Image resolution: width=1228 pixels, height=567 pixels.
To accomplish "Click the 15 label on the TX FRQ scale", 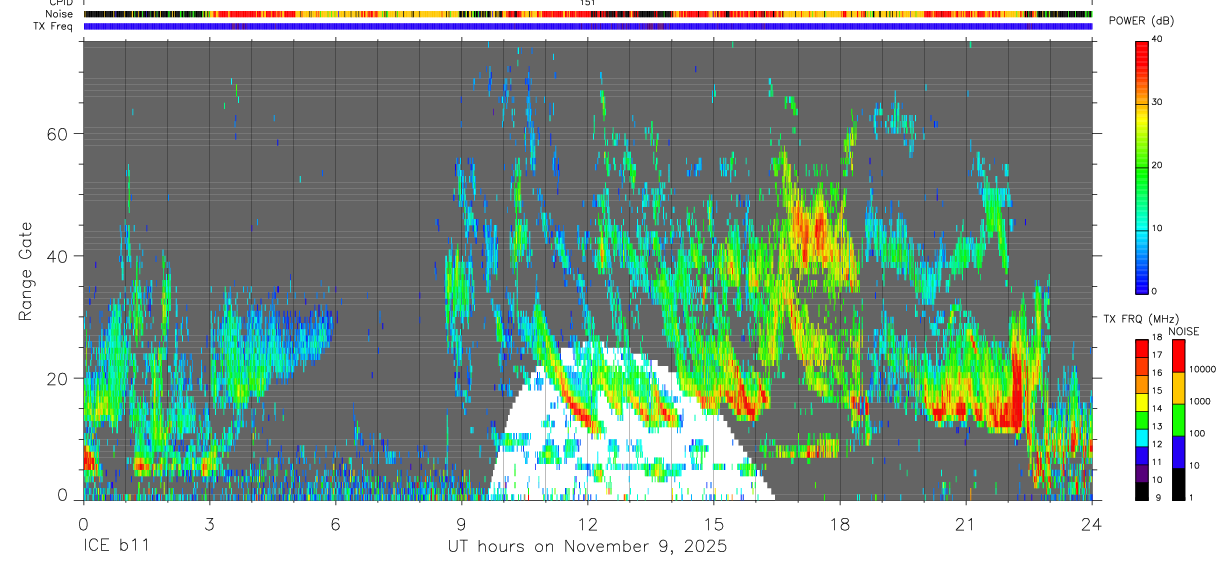I will (1156, 390).
